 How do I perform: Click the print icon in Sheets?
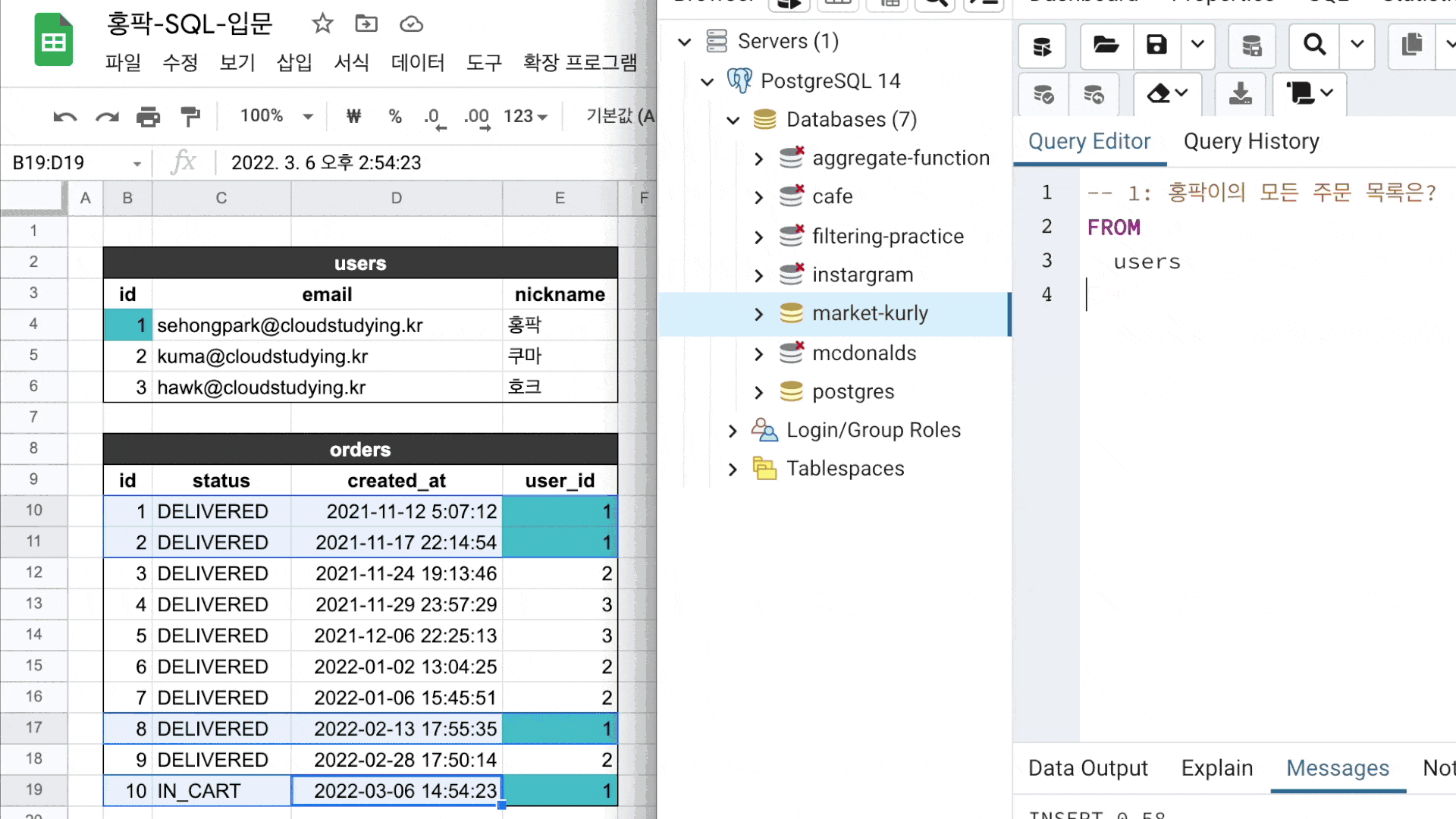tap(148, 117)
